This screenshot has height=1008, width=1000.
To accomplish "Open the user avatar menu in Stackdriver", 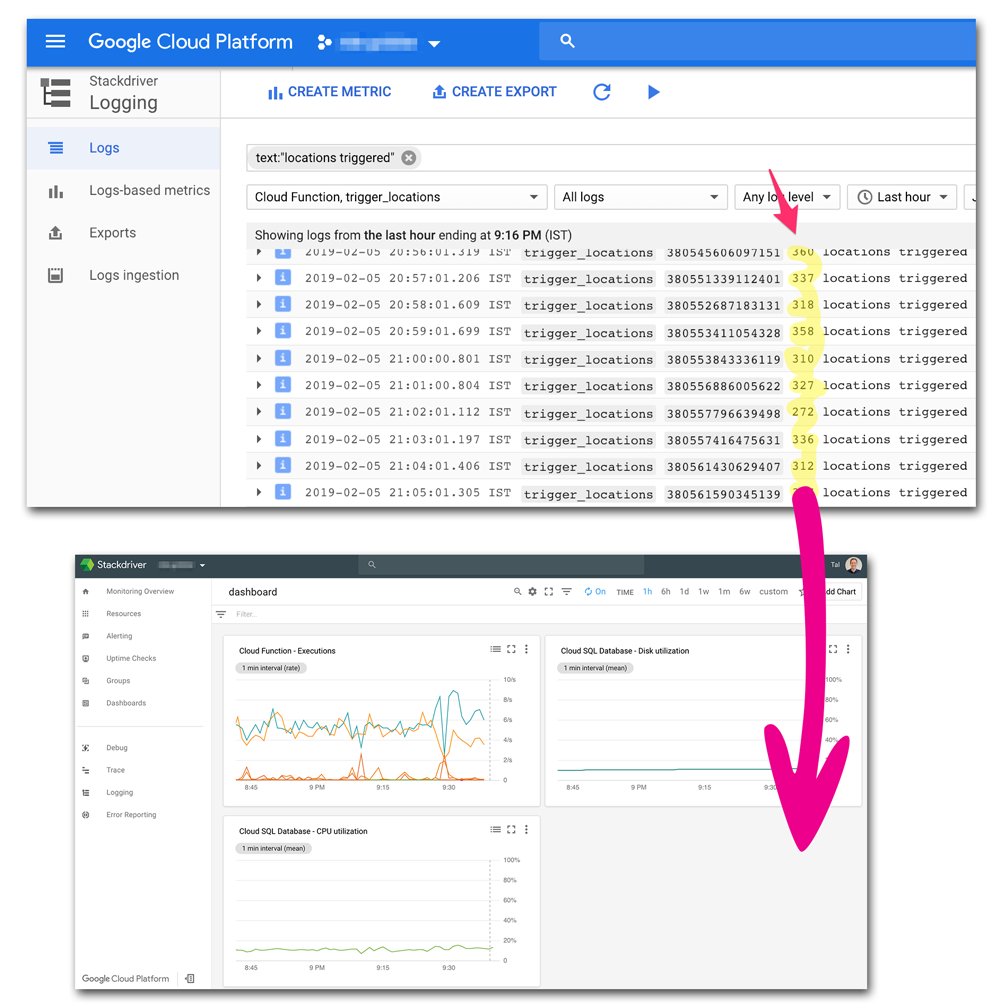I will pyautogui.click(x=853, y=564).
